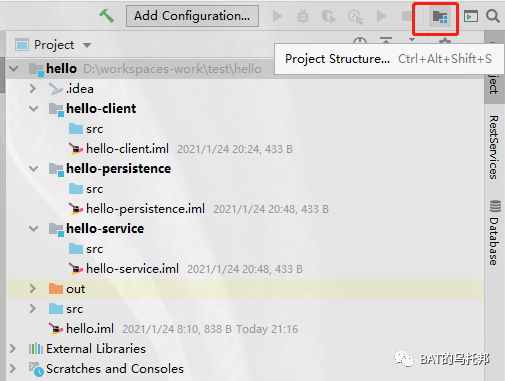Open the Project view dropdown arrow
The width and height of the screenshot is (505, 381).
tap(87, 45)
